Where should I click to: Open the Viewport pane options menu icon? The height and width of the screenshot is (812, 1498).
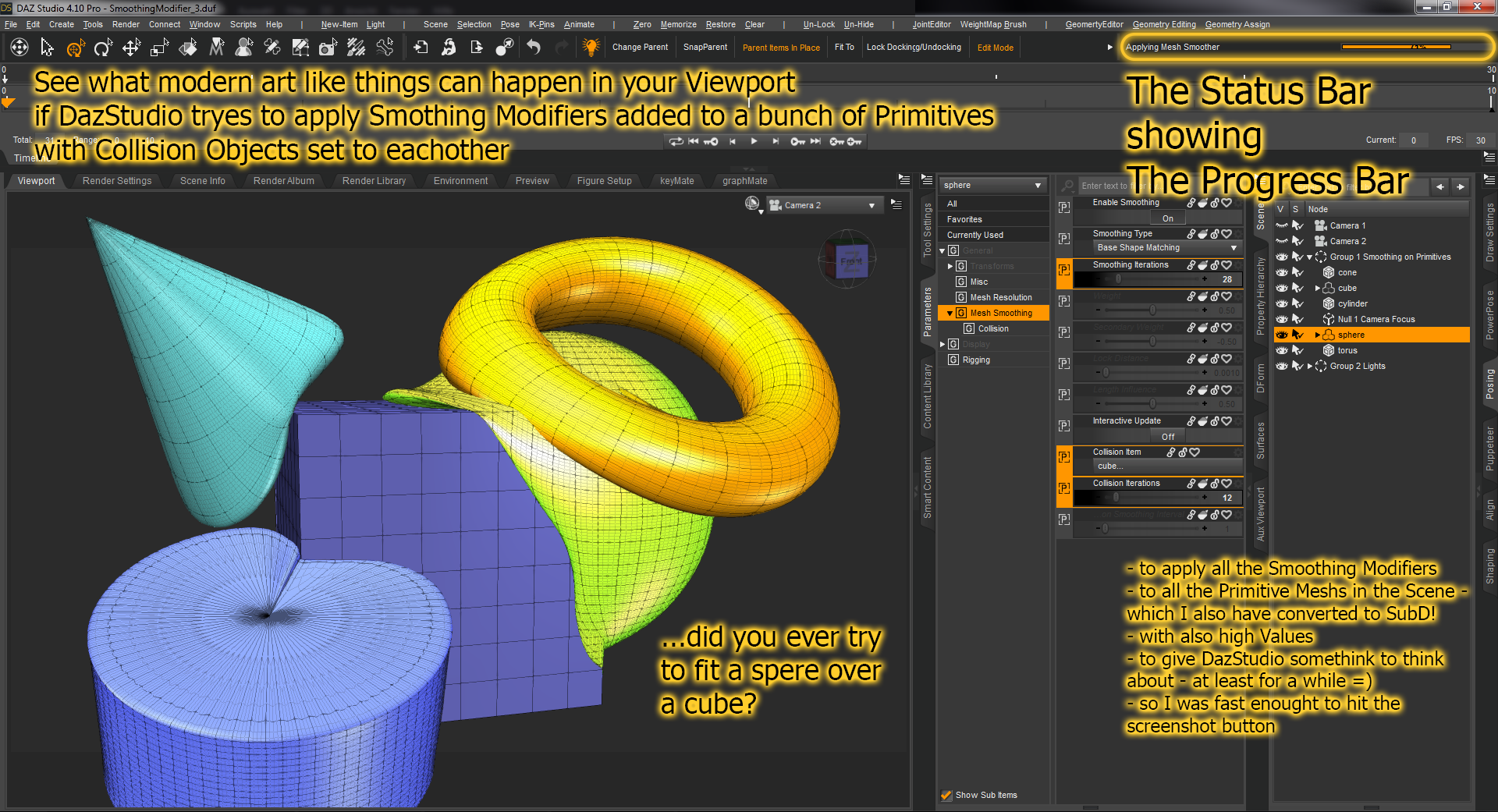pyautogui.click(x=904, y=179)
